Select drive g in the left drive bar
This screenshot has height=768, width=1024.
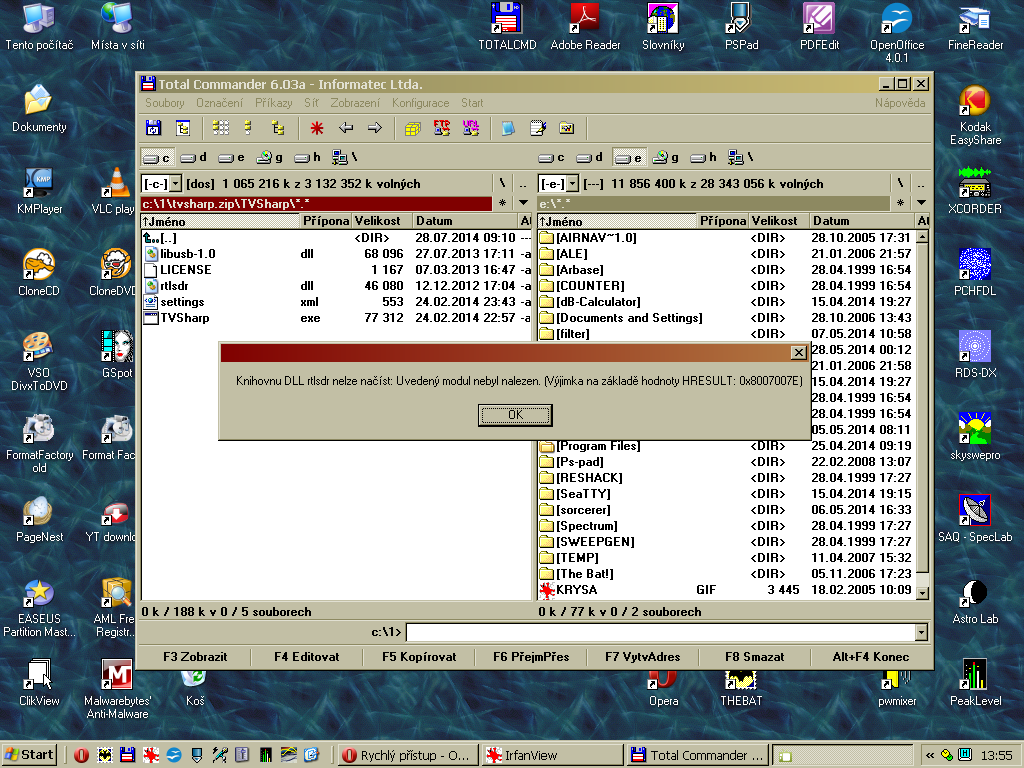(x=270, y=157)
